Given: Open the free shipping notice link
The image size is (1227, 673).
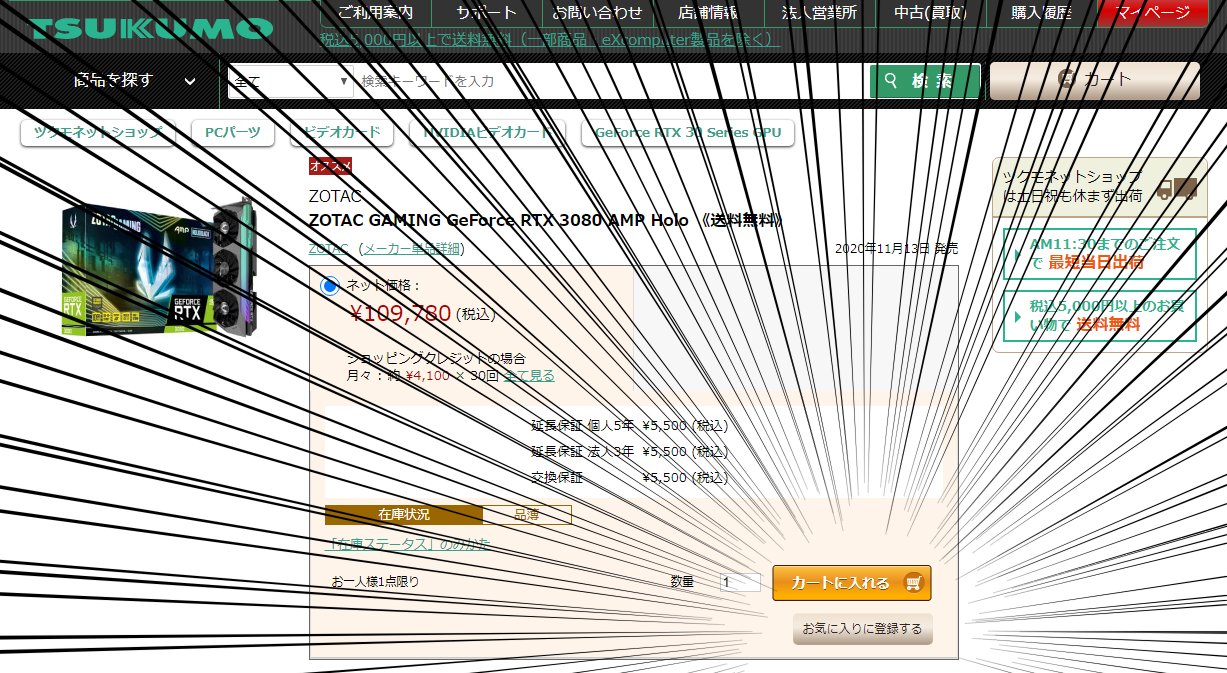Looking at the screenshot, I should coord(550,40).
